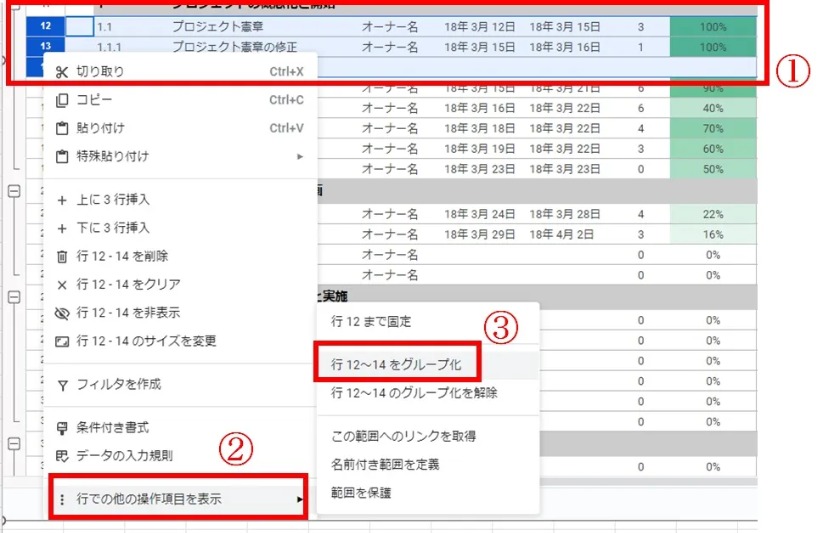Click the 1.1 task number cell
840x533 pixels.
click(x=104, y=27)
